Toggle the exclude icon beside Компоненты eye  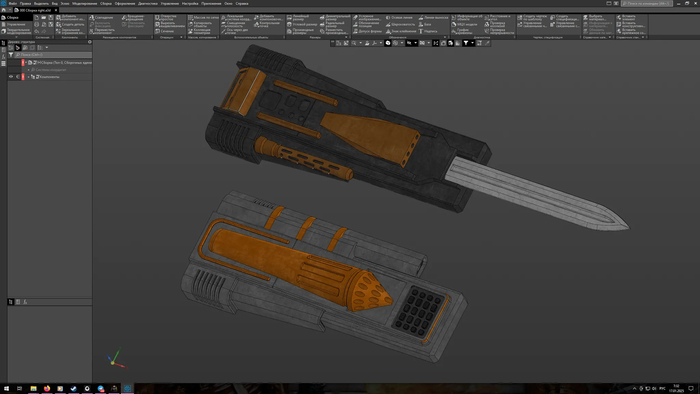[x=18, y=77]
